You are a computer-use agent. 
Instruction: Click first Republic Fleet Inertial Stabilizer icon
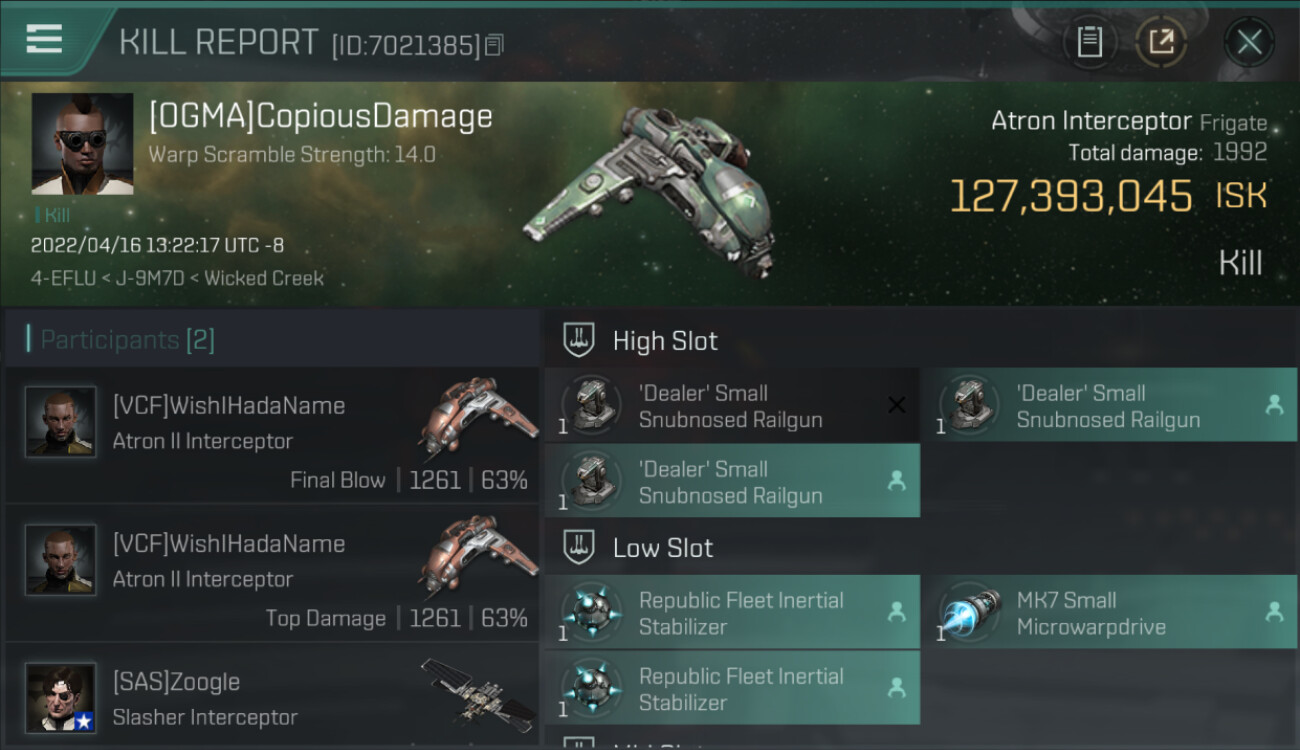(x=592, y=611)
